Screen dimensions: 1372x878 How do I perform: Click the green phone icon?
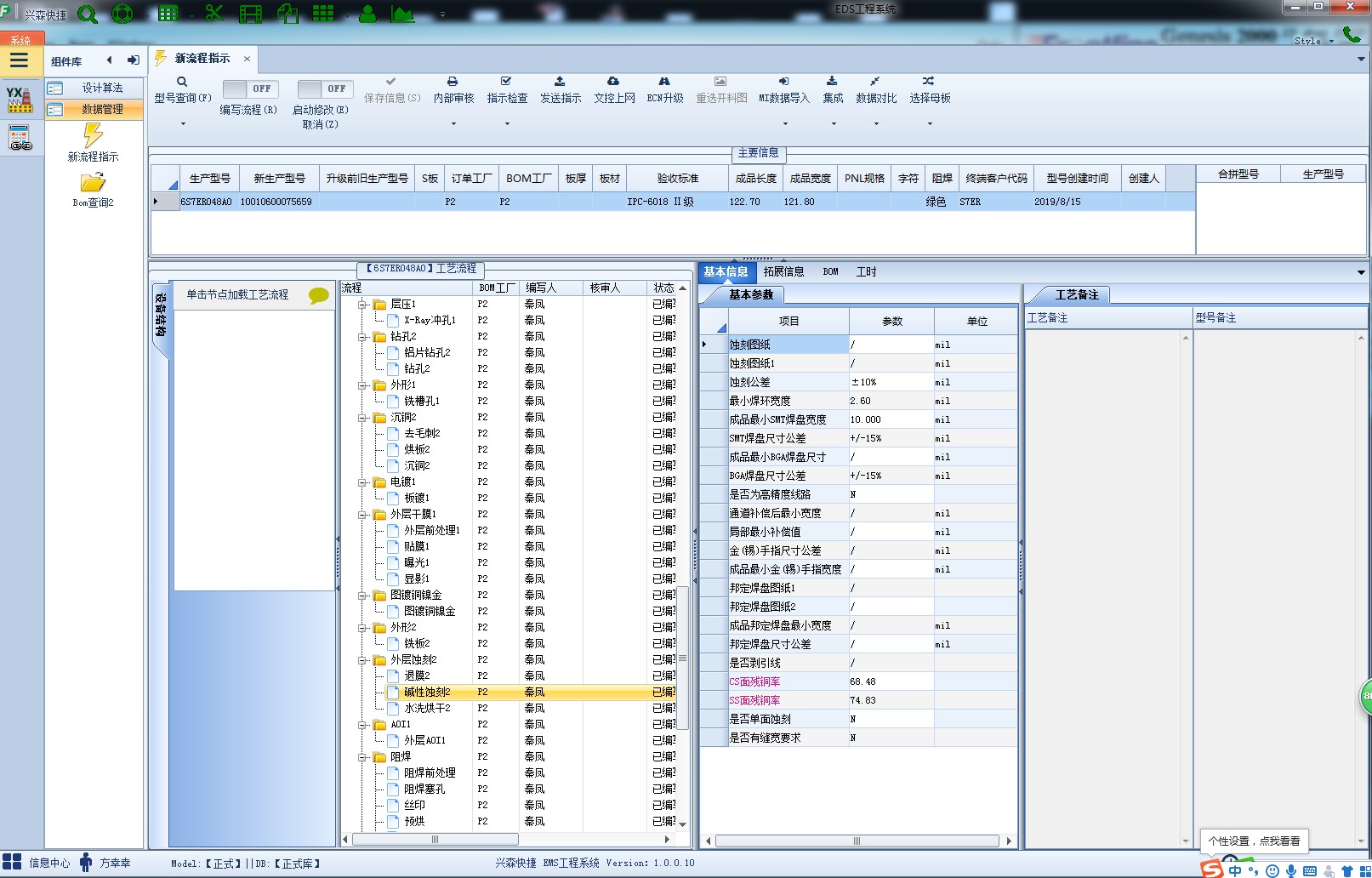tap(1352, 34)
